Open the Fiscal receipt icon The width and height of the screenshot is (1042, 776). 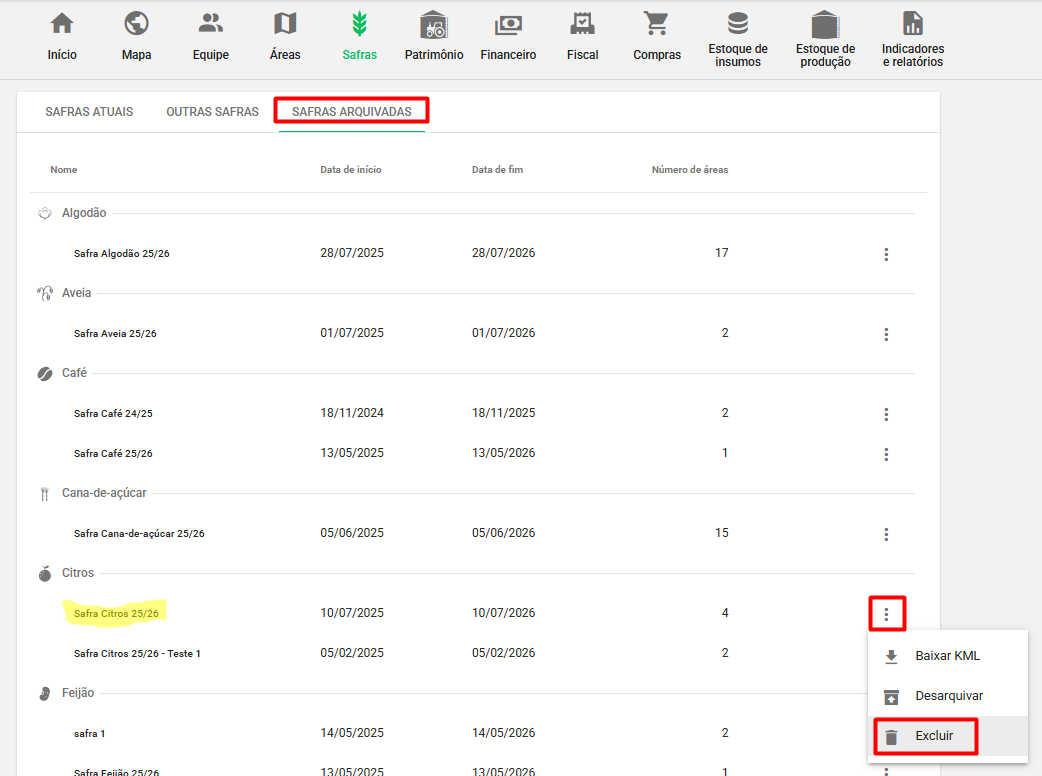tap(582, 24)
